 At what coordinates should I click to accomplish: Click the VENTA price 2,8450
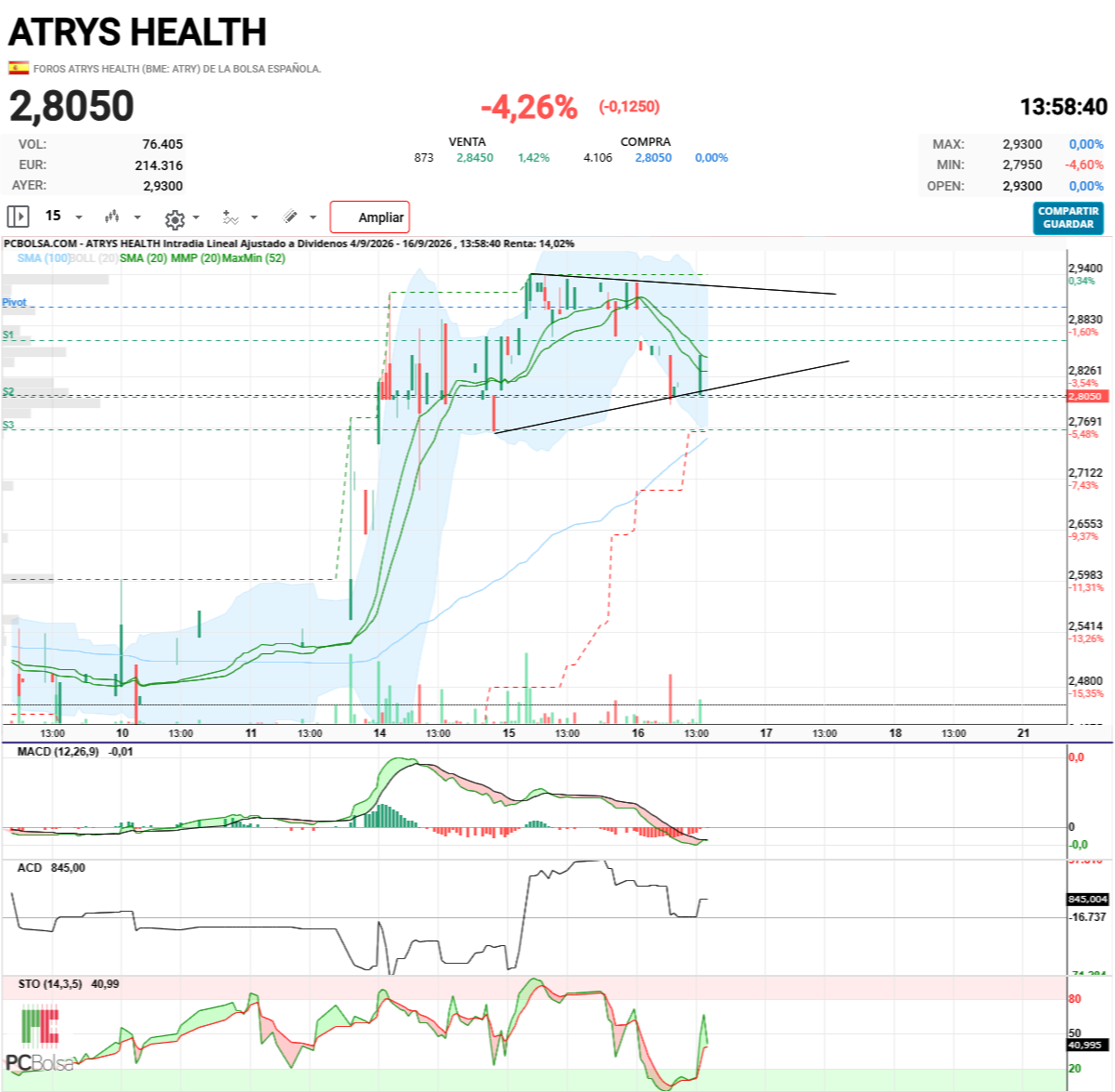click(x=475, y=157)
